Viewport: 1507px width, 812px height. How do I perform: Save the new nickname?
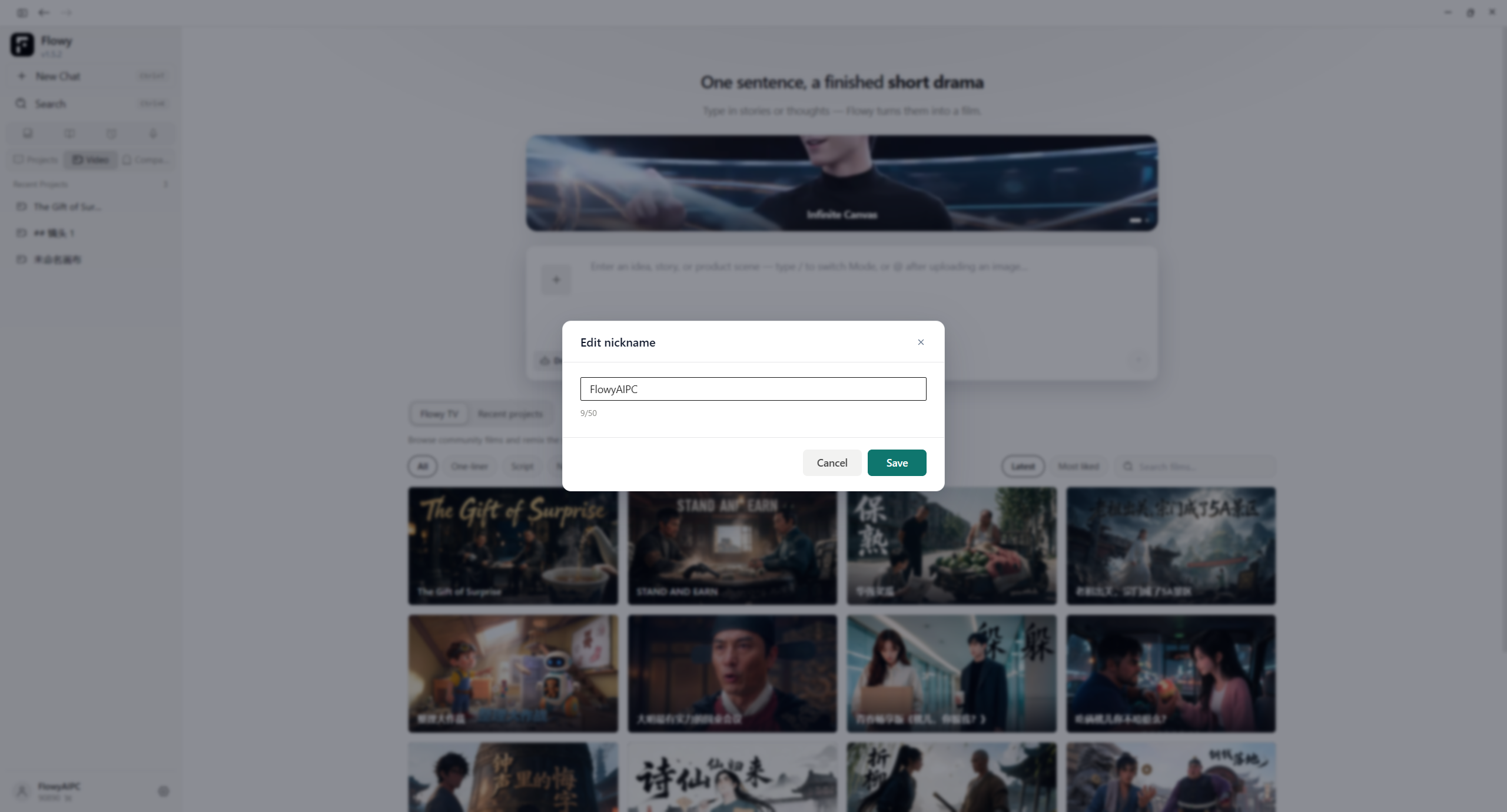tap(897, 462)
